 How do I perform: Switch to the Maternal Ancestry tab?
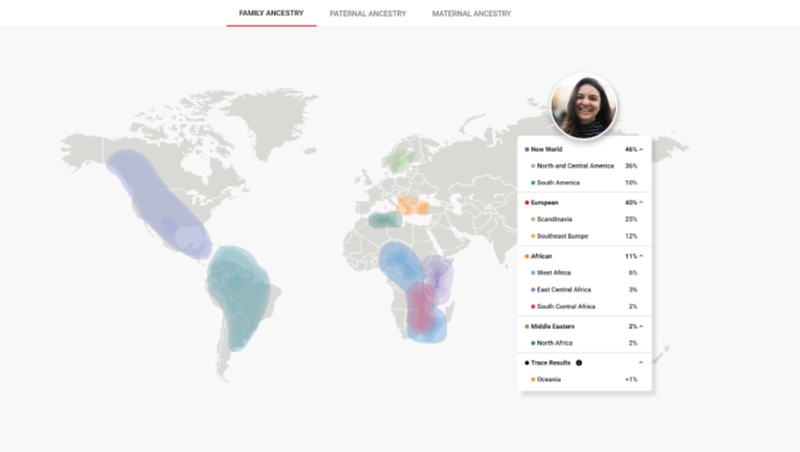pos(471,14)
